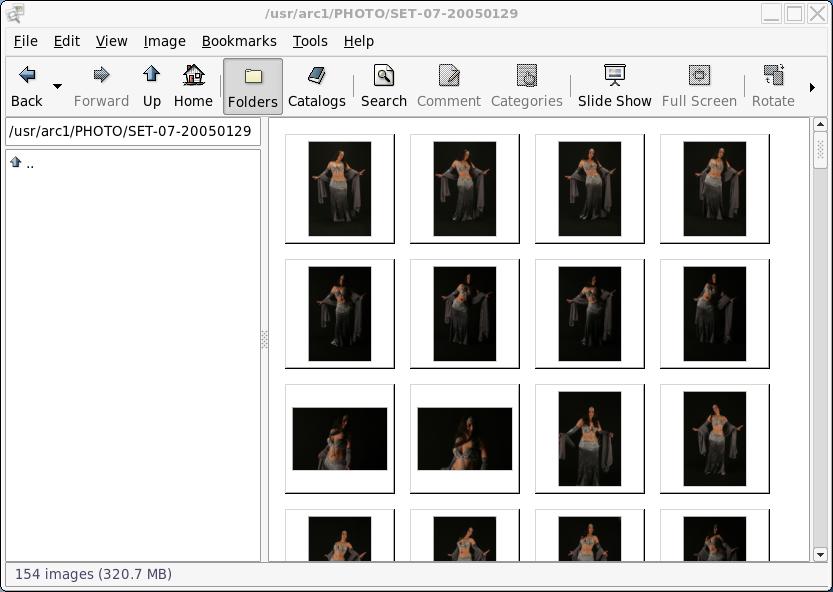
Task: Click the location path input field
Action: tap(132, 131)
